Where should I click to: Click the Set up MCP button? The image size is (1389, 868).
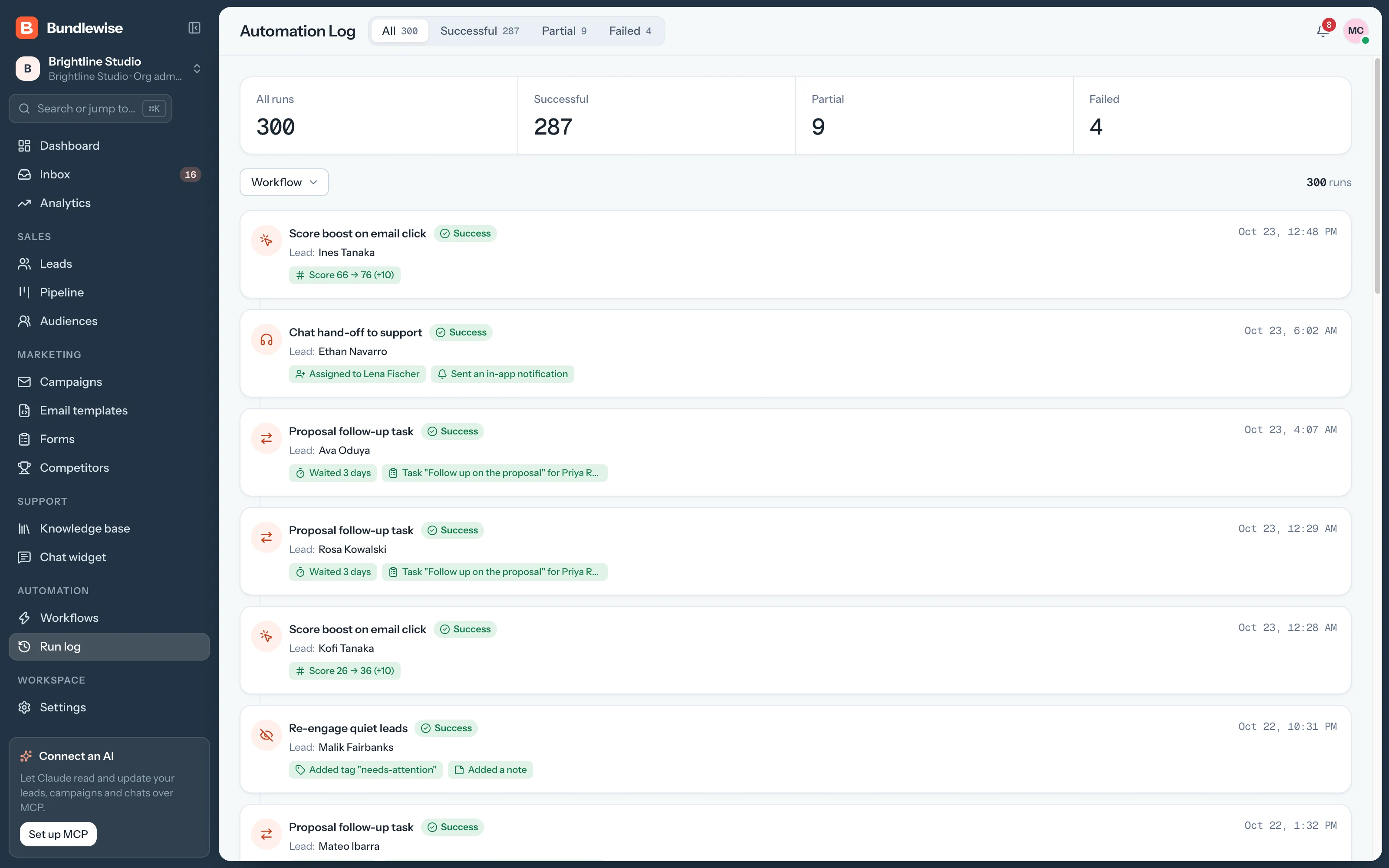(58, 834)
